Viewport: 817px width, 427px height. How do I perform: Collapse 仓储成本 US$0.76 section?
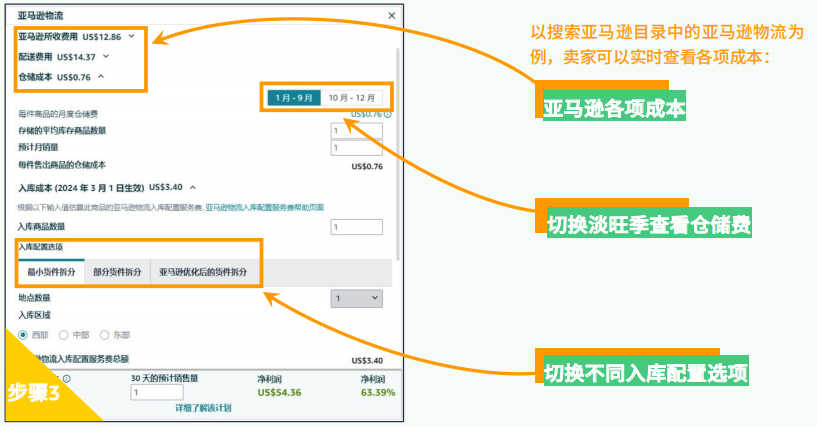[x=101, y=77]
